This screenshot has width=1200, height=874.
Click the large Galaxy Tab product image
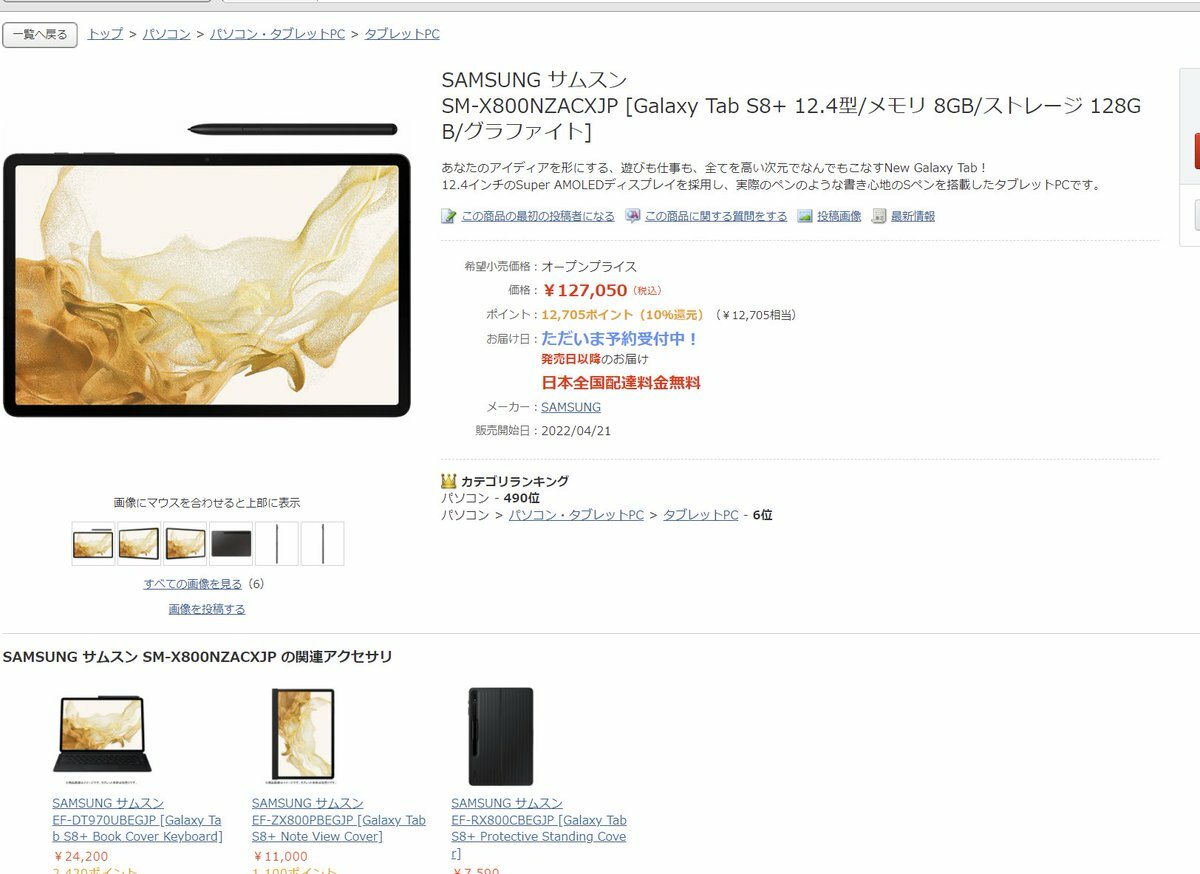pyautogui.click(x=207, y=270)
